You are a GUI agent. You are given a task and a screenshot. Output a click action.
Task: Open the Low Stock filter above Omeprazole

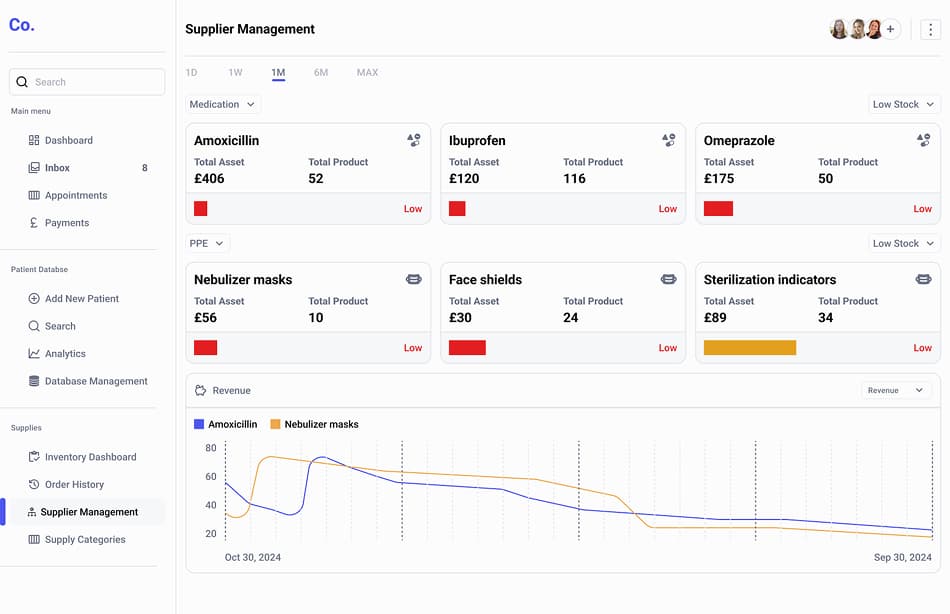[x=903, y=104]
